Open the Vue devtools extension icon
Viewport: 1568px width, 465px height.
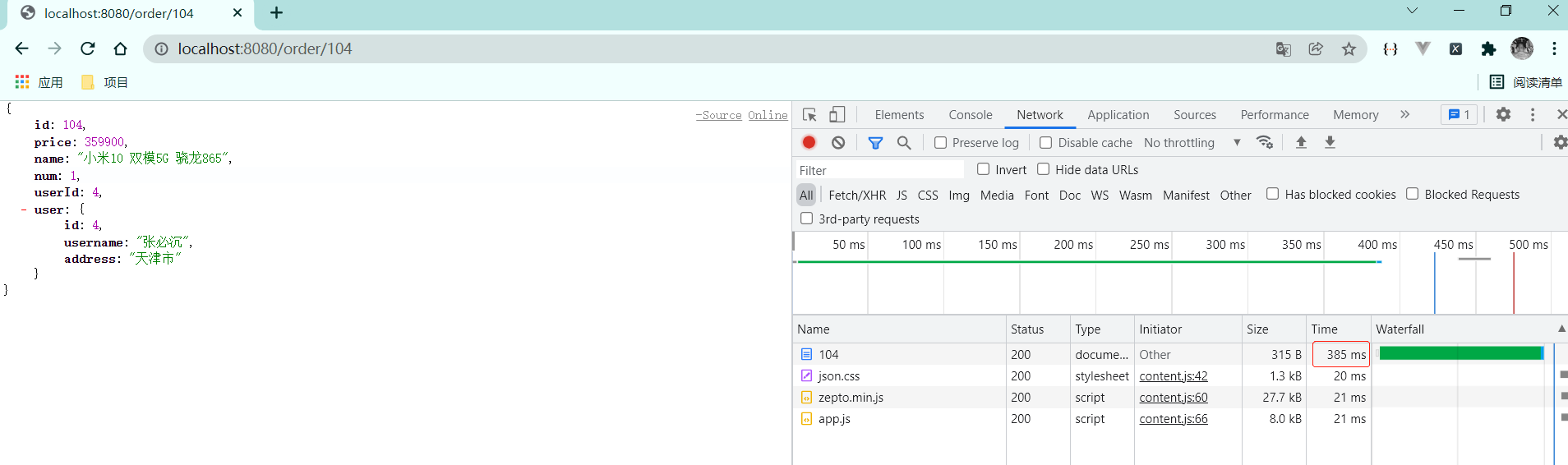1423,48
